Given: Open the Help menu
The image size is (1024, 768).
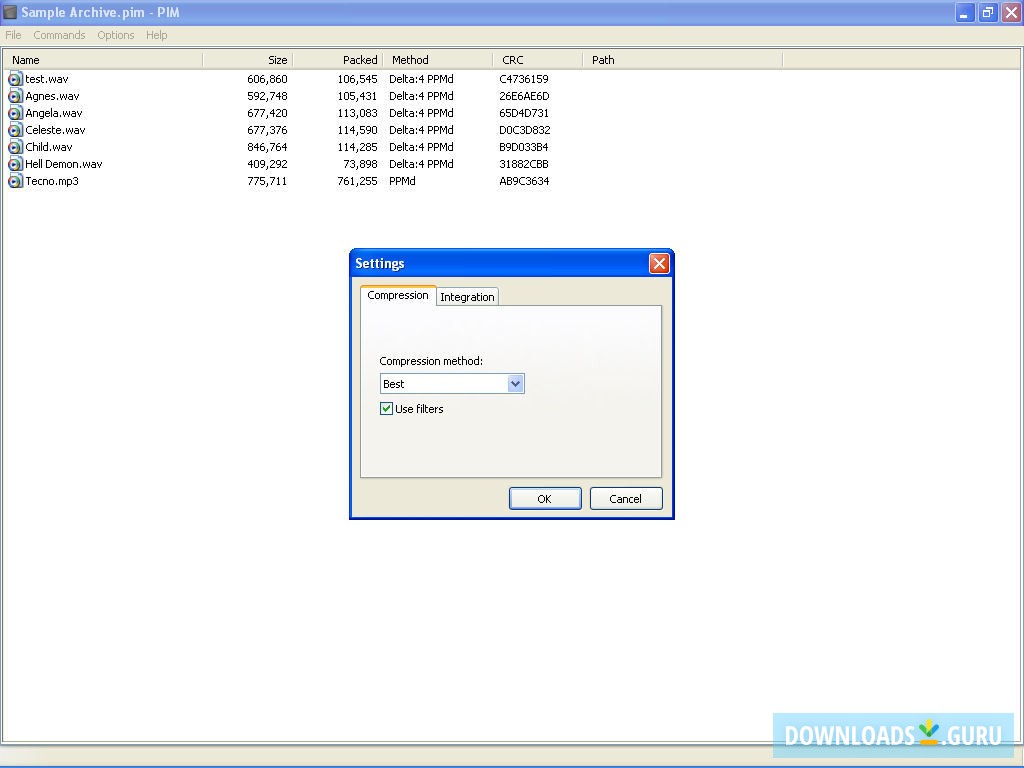Looking at the screenshot, I should [157, 35].
